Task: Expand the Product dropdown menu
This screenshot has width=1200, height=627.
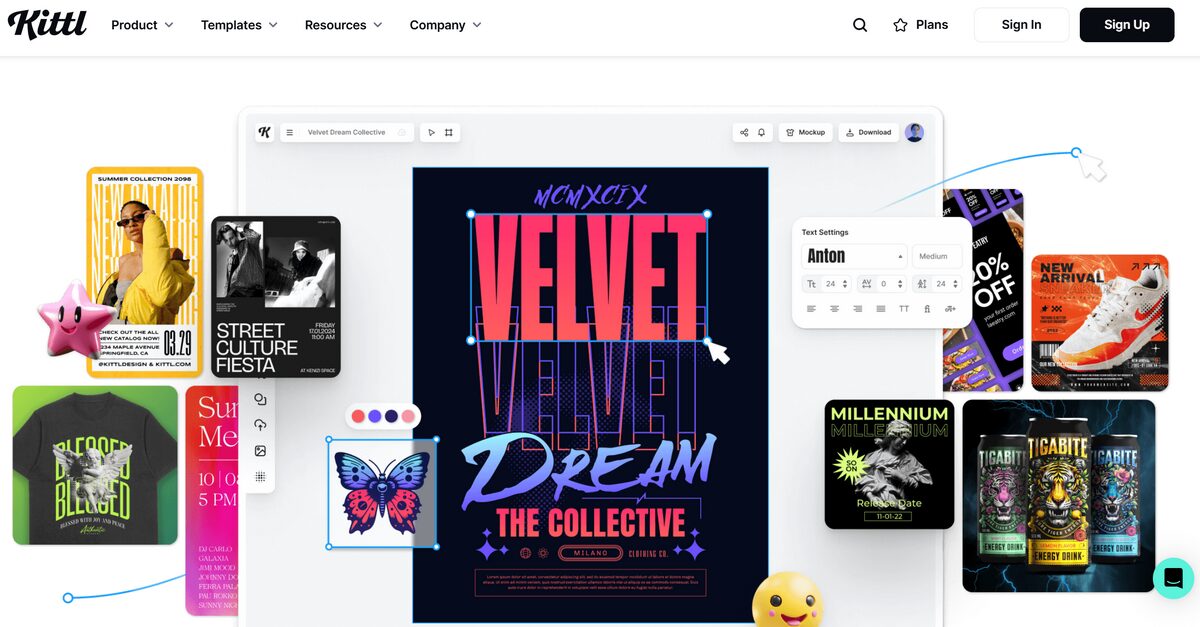Action: (x=142, y=25)
